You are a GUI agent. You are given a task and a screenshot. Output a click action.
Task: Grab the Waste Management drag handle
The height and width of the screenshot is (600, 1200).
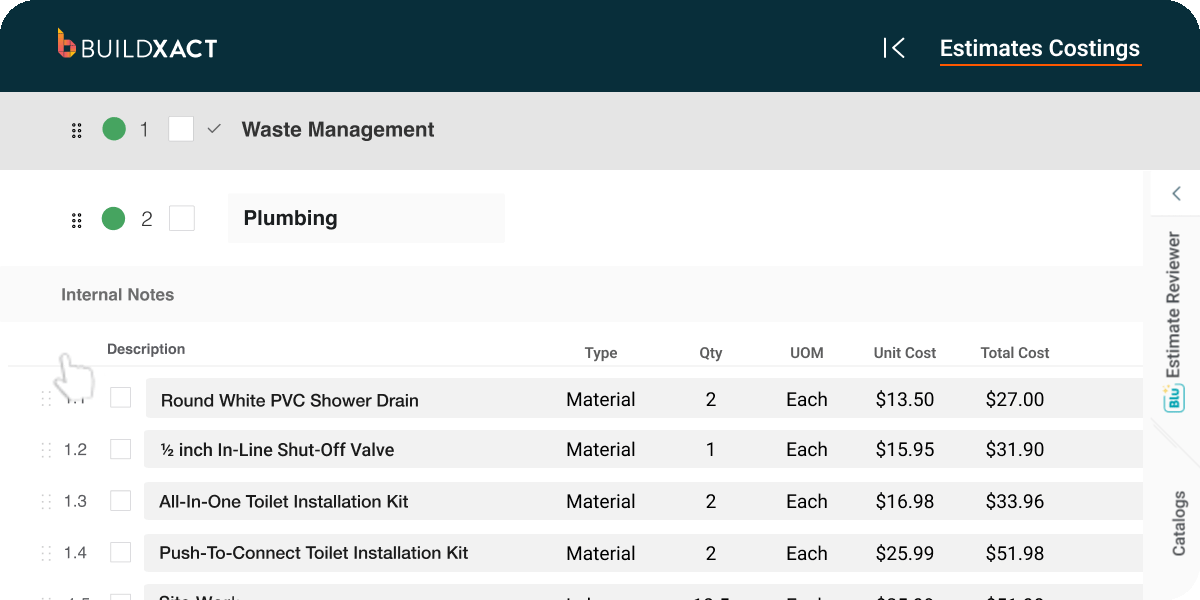pos(76,131)
